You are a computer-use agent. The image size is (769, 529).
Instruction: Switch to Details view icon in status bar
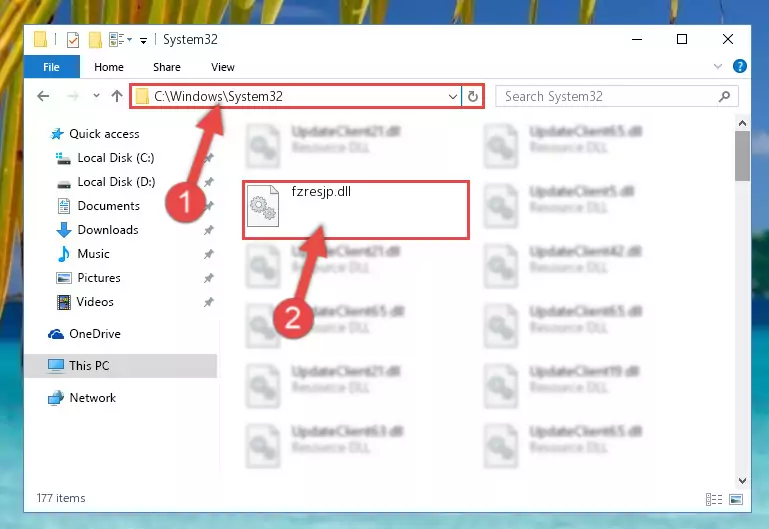tap(714, 499)
